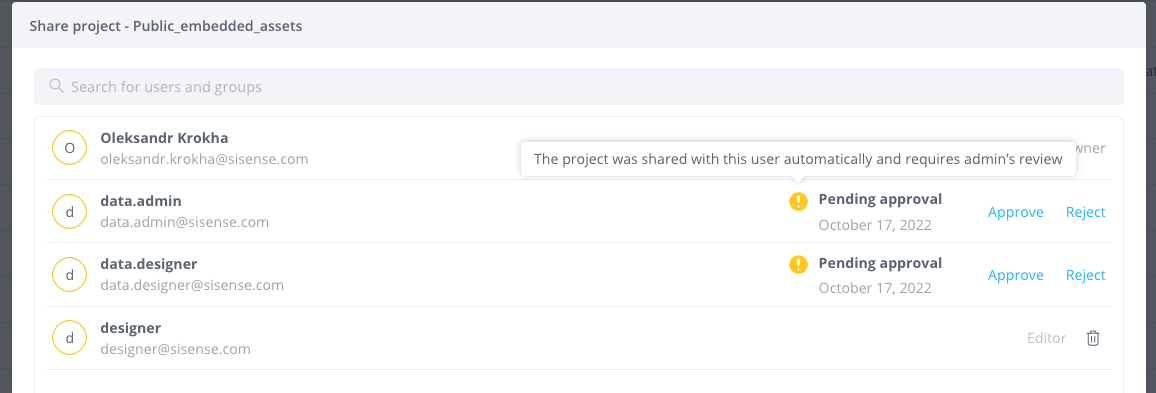Viewport: 1156px width, 393px height.
Task: Click Oleksandr Krokha's avatar circle
Action: (70, 148)
